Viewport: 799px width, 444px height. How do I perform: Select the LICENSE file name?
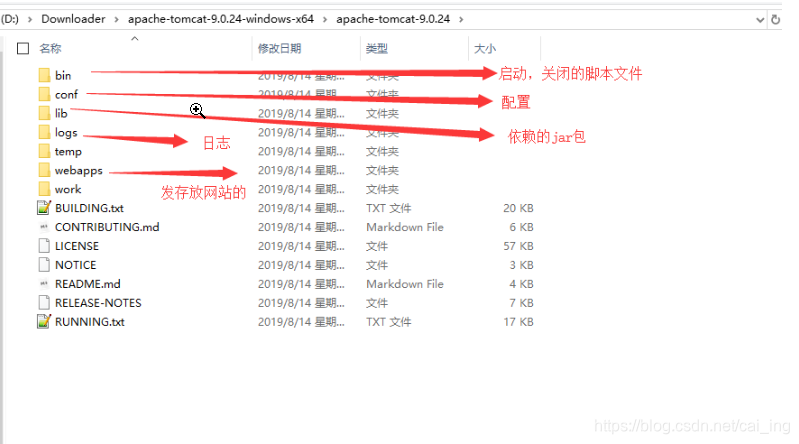point(77,246)
